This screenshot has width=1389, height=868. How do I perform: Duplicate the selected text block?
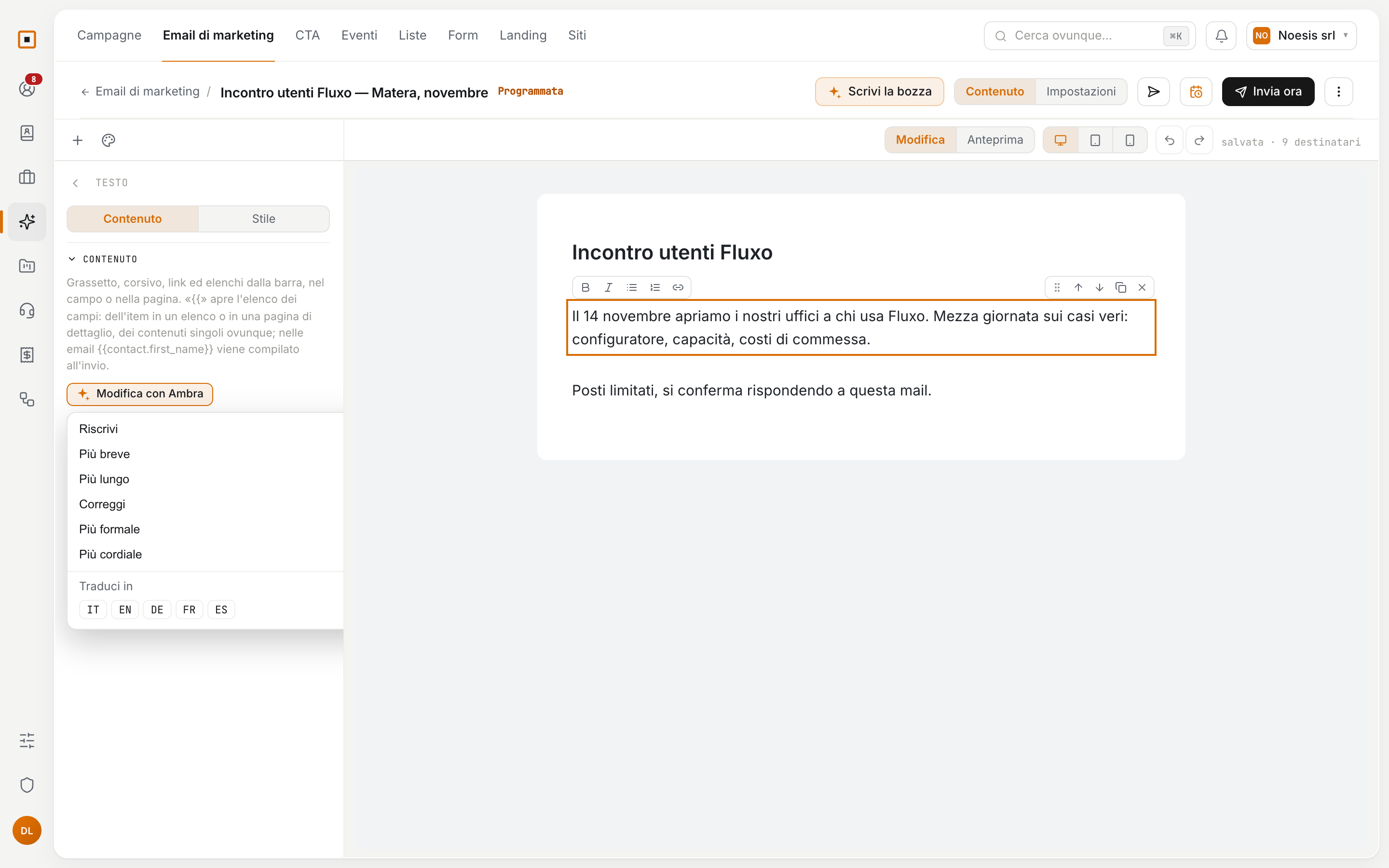[x=1120, y=287]
